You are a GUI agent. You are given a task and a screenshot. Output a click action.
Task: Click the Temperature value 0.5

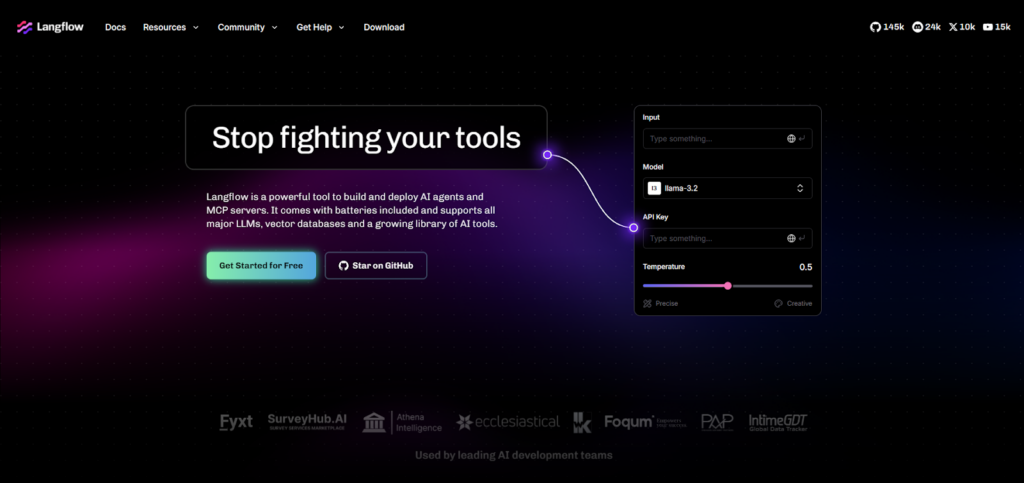tap(806, 268)
